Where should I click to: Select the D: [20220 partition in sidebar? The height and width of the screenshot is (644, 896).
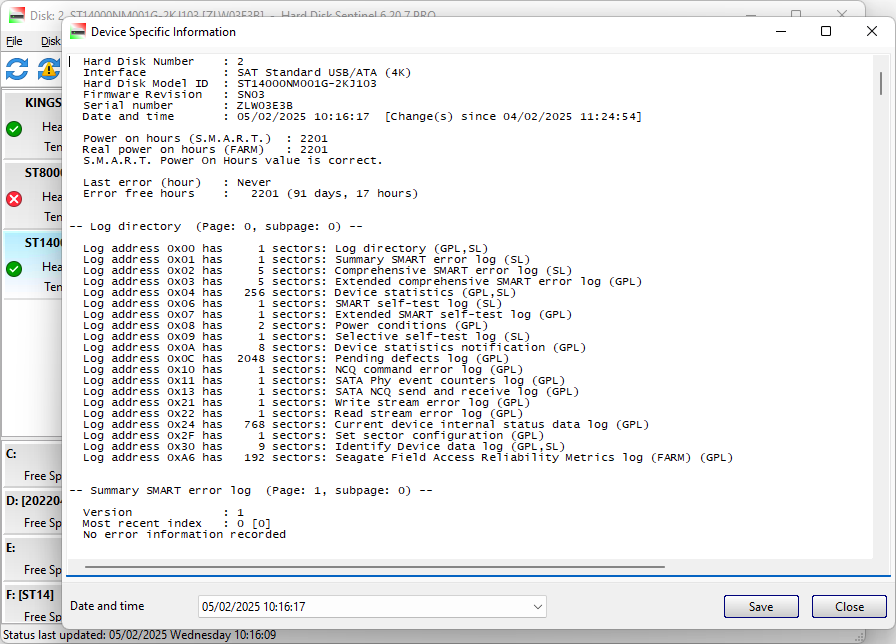(33, 511)
